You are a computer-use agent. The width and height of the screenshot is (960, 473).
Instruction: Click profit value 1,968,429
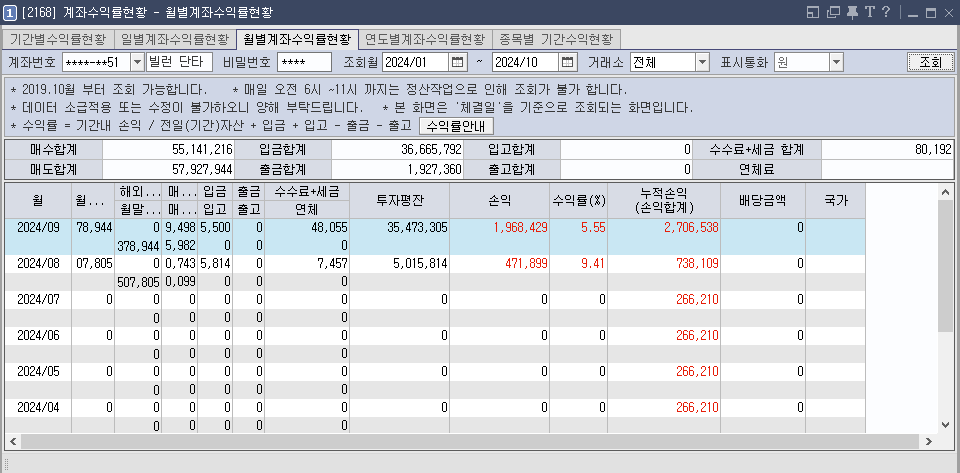pyautogui.click(x=521, y=228)
